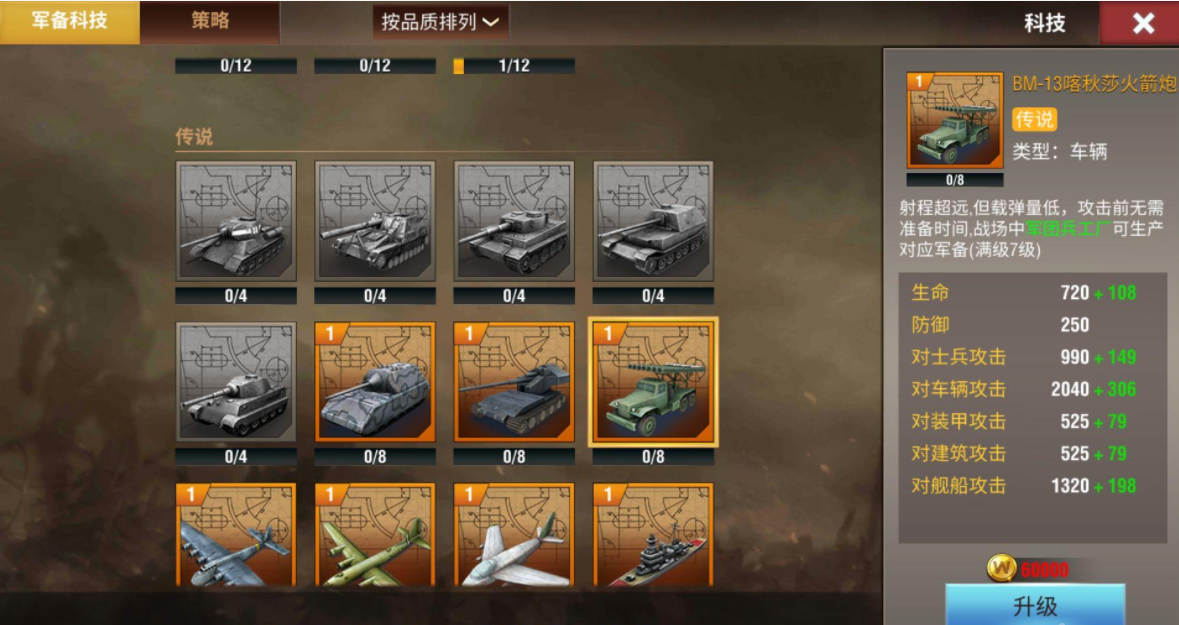Choose the Maus super-heavy tank card

tap(375, 382)
